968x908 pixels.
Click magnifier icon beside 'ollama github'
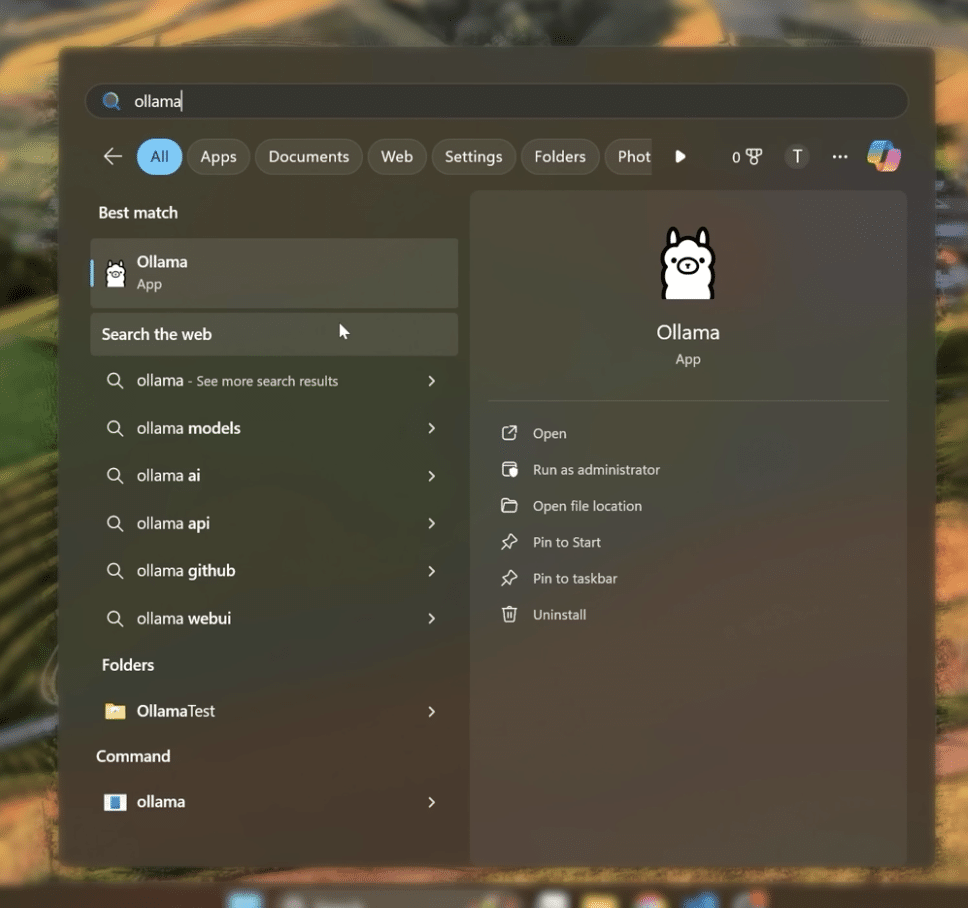tap(115, 570)
